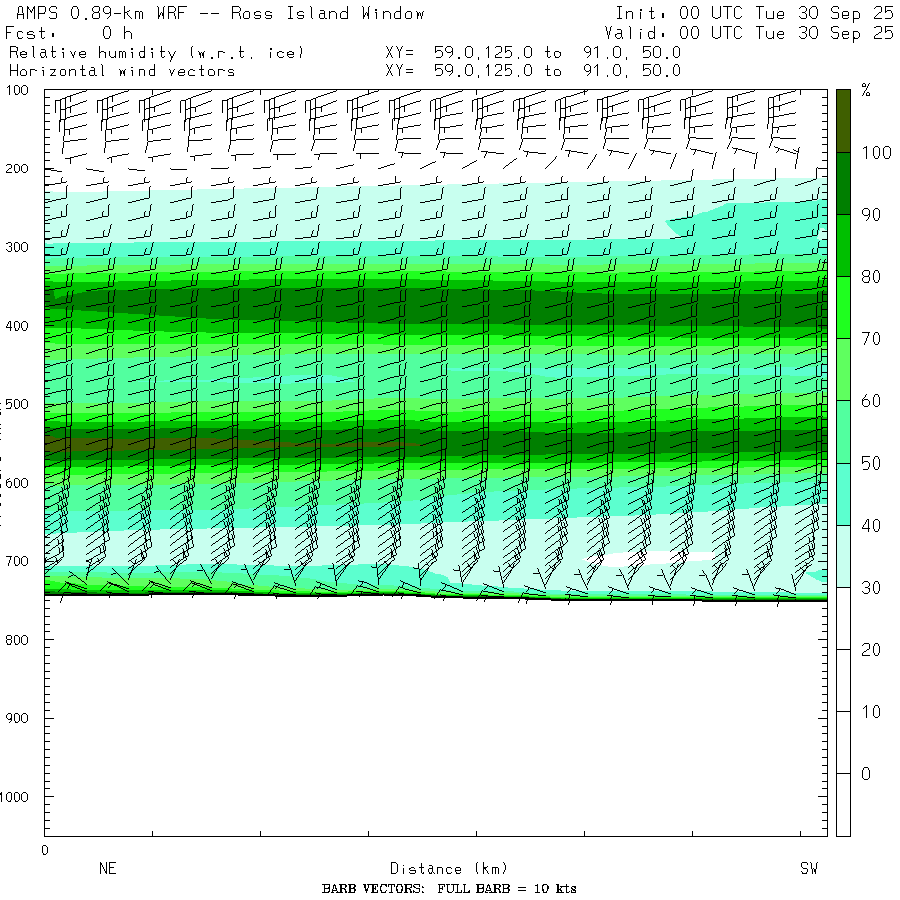900x900 pixels.
Task: Click the colorbar '100' label
Action: pos(876,153)
